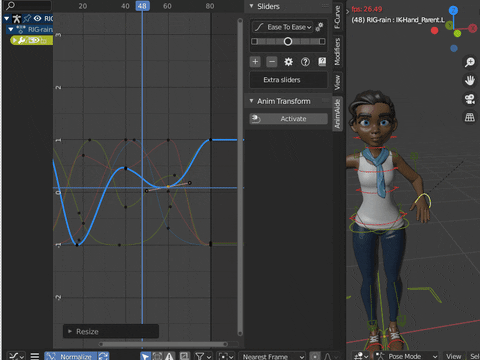The image size is (480, 360).
Task: Click the wrench icon in the green group
Action: coord(21,40)
